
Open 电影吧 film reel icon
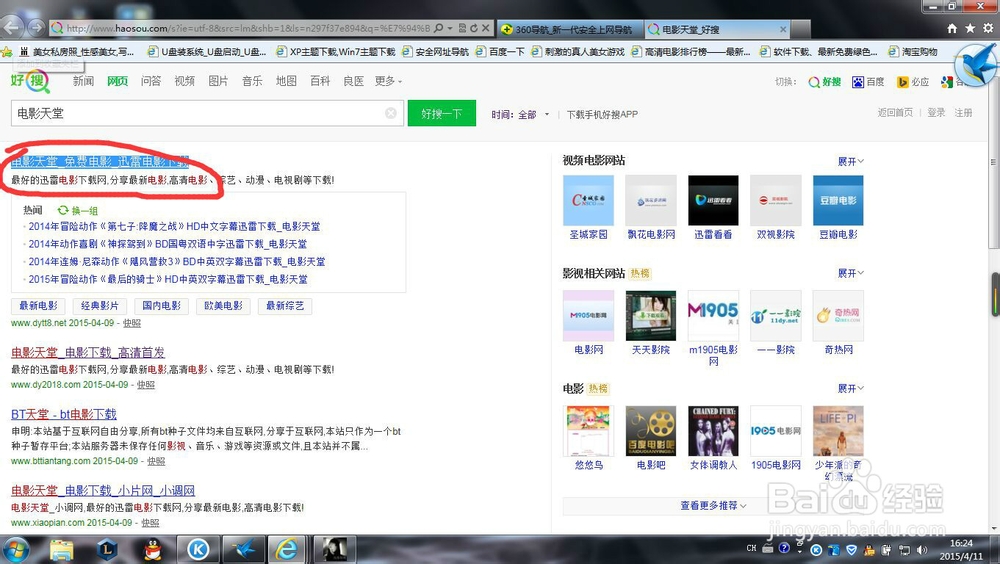tap(651, 431)
